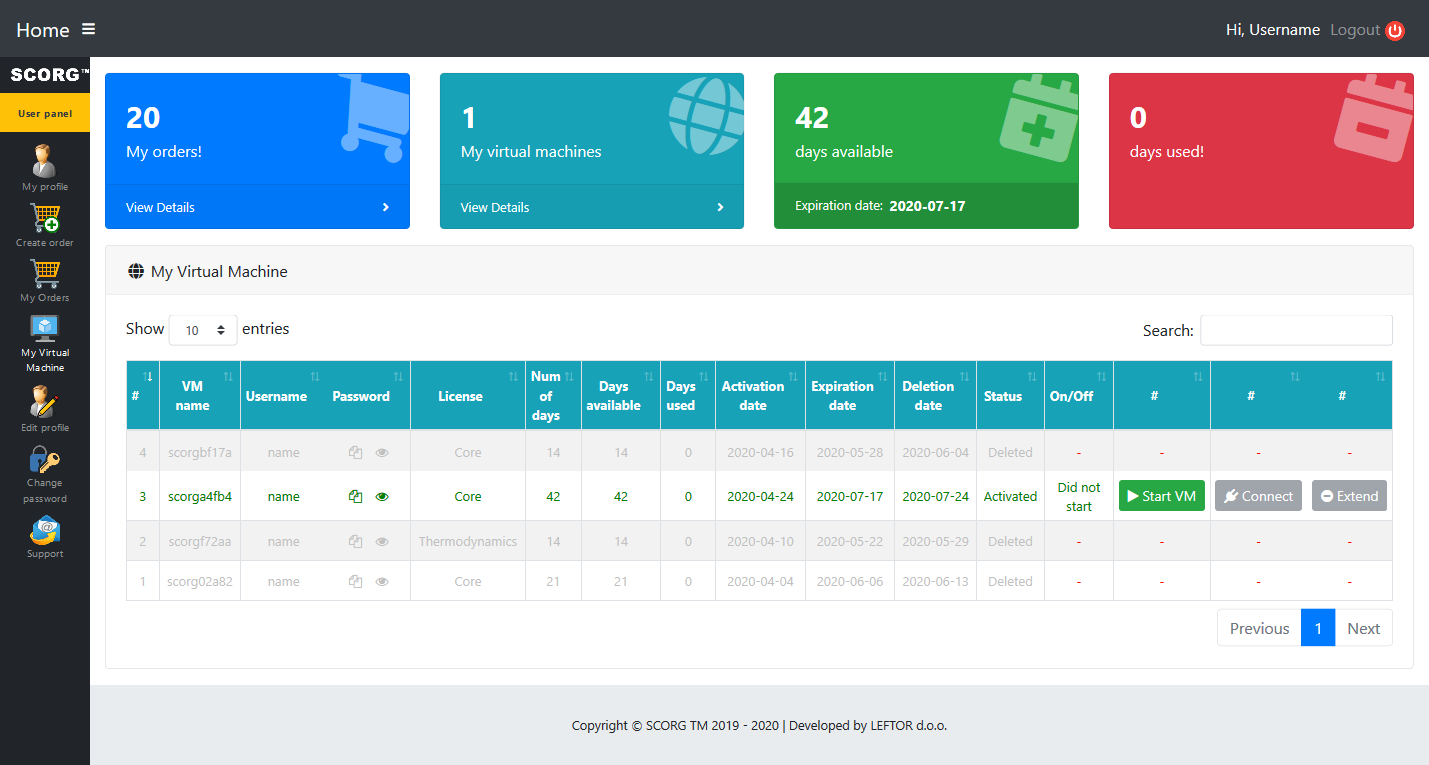Open the Show entries dropdown

click(x=203, y=330)
